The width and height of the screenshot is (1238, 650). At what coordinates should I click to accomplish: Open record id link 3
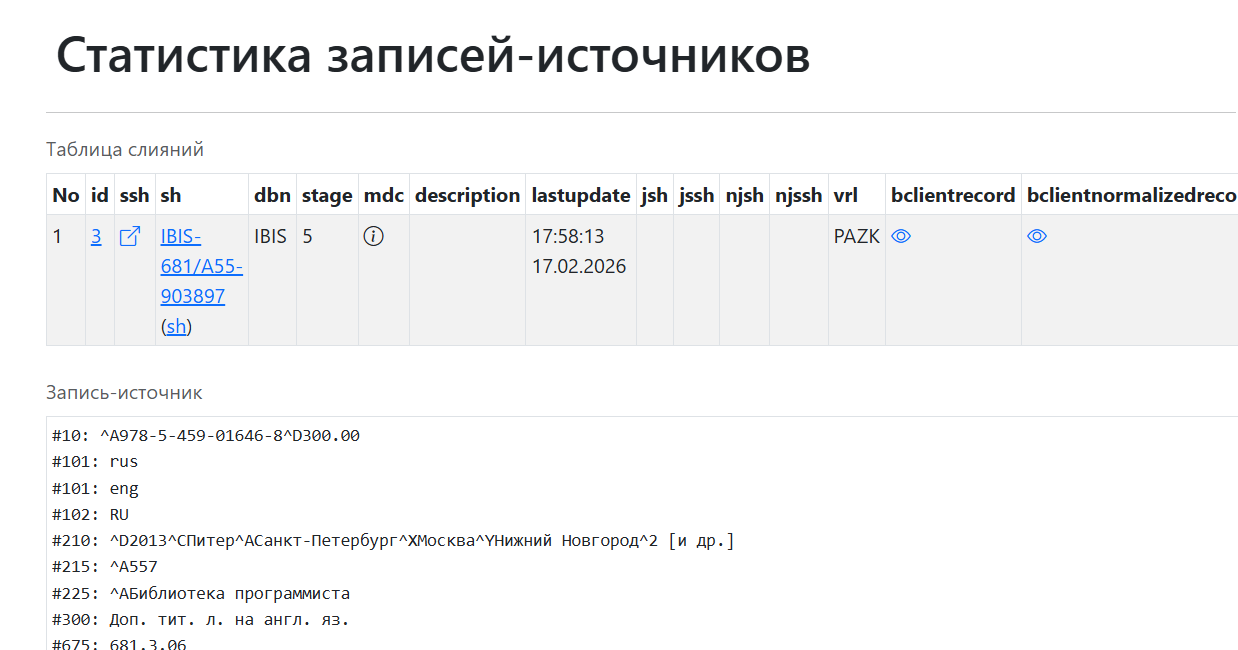(96, 237)
